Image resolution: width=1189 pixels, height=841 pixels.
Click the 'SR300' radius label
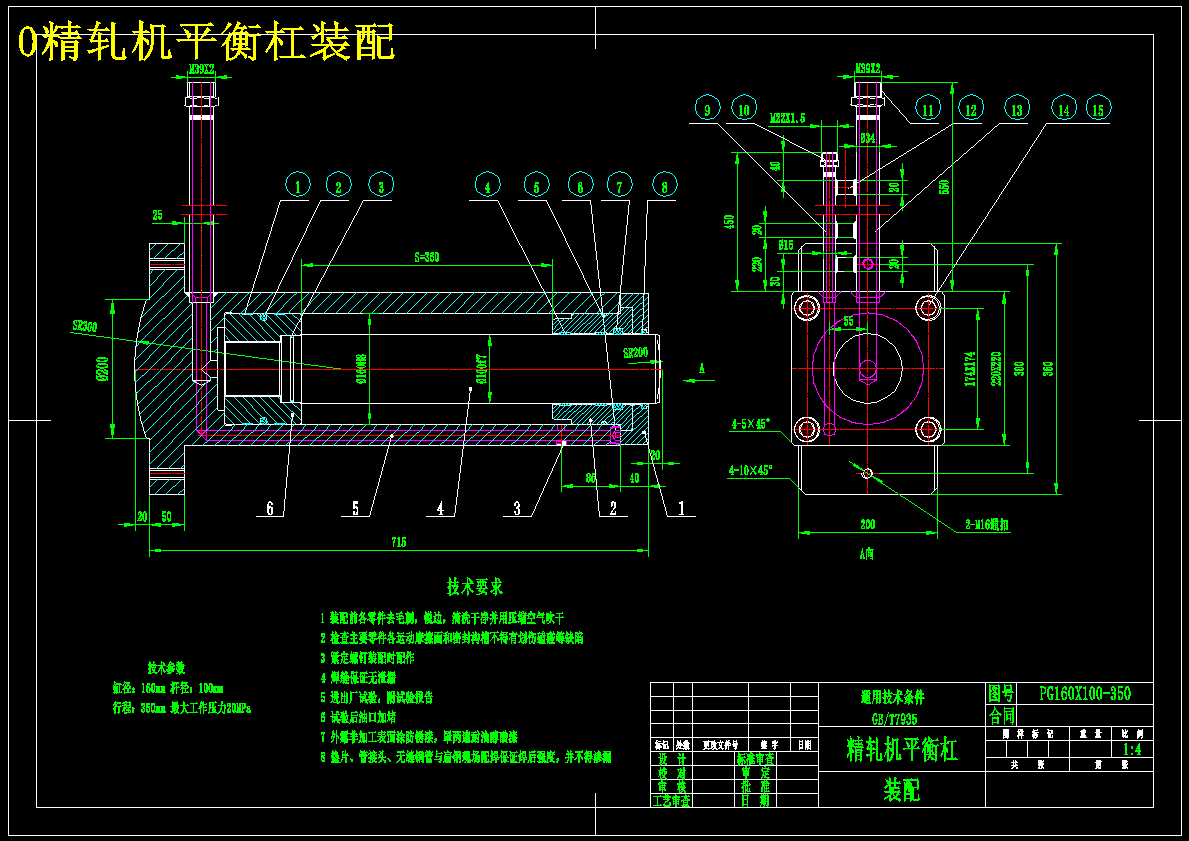tap(84, 325)
